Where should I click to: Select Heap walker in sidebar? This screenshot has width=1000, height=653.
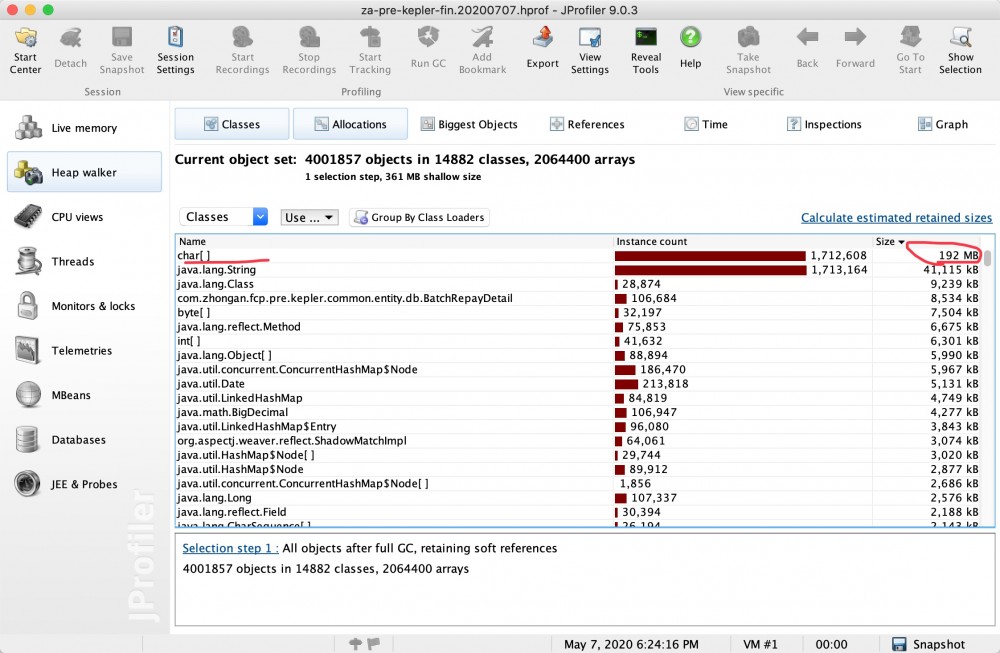tap(84, 172)
